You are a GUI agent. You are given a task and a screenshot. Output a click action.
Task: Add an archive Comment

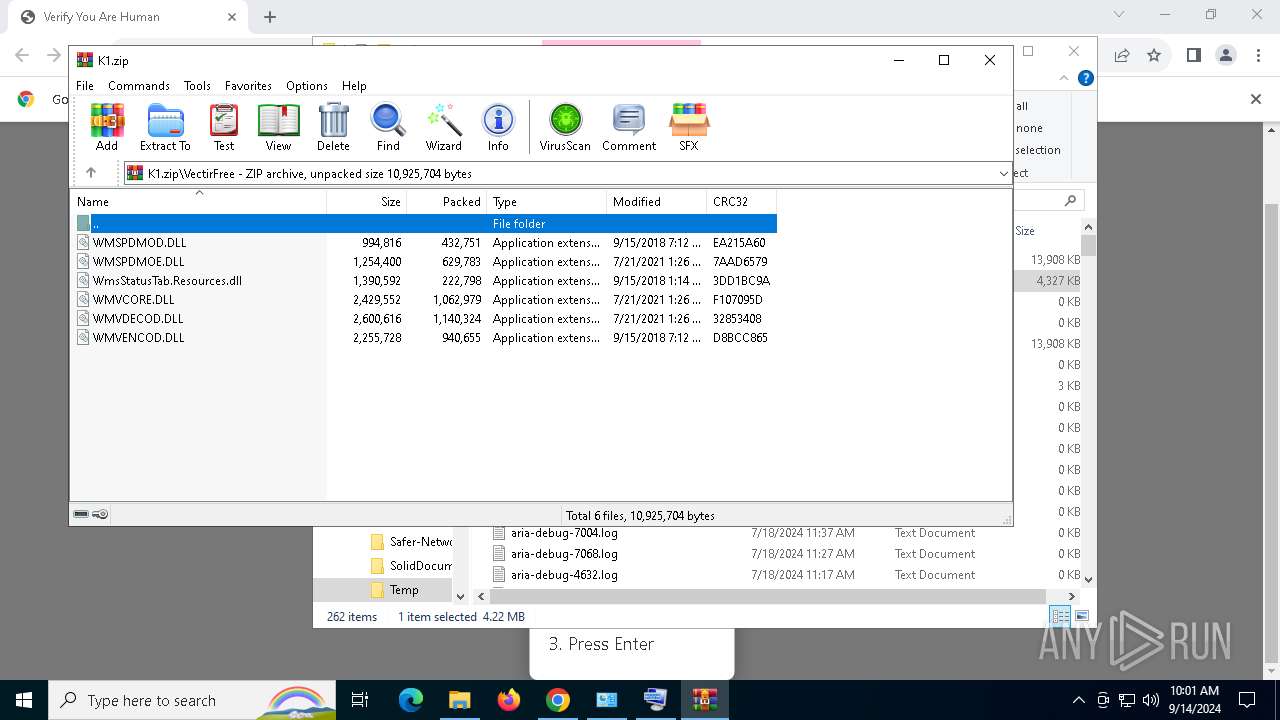(629, 128)
